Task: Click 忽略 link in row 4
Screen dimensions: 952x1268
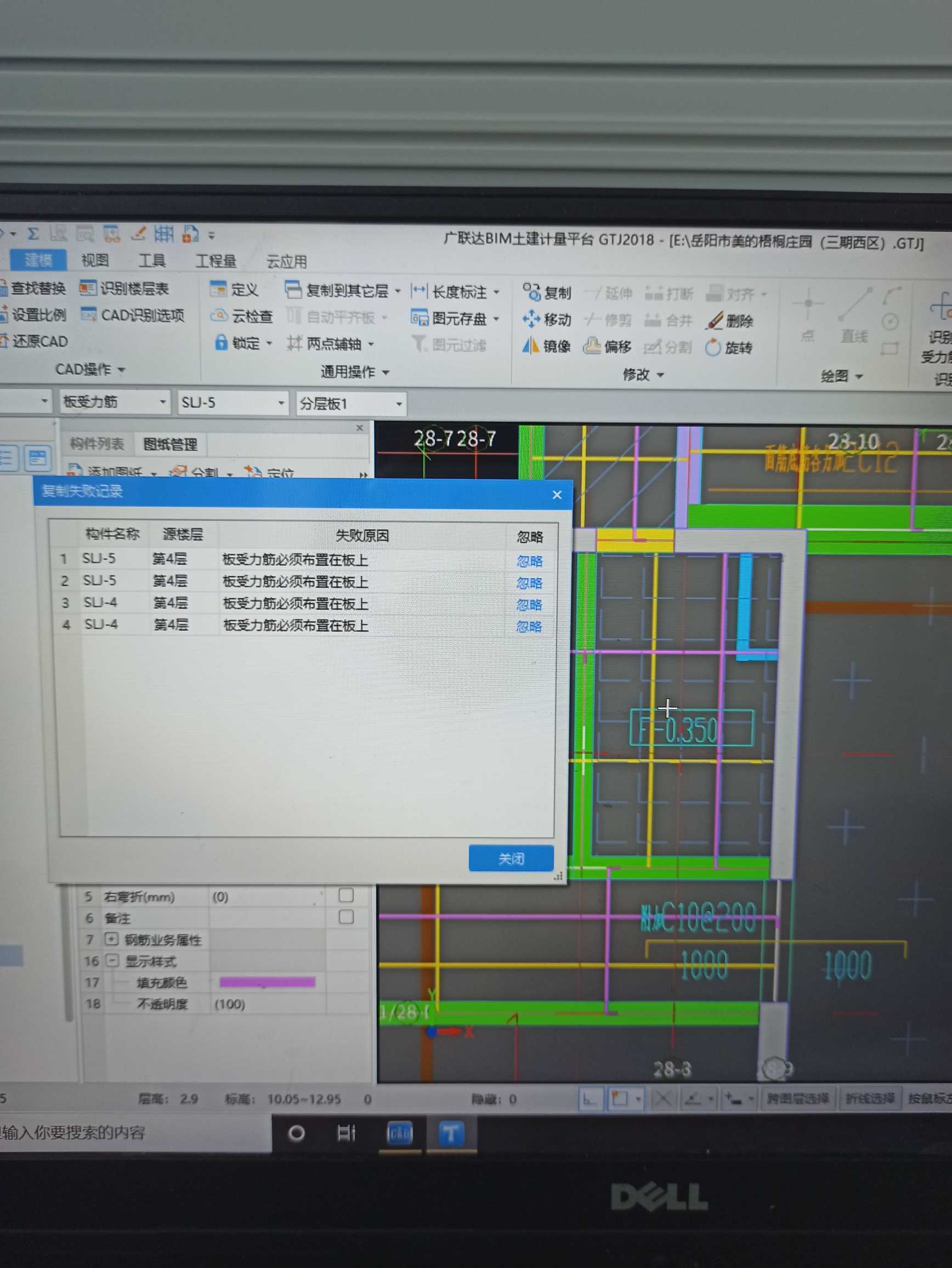Action: (x=529, y=626)
